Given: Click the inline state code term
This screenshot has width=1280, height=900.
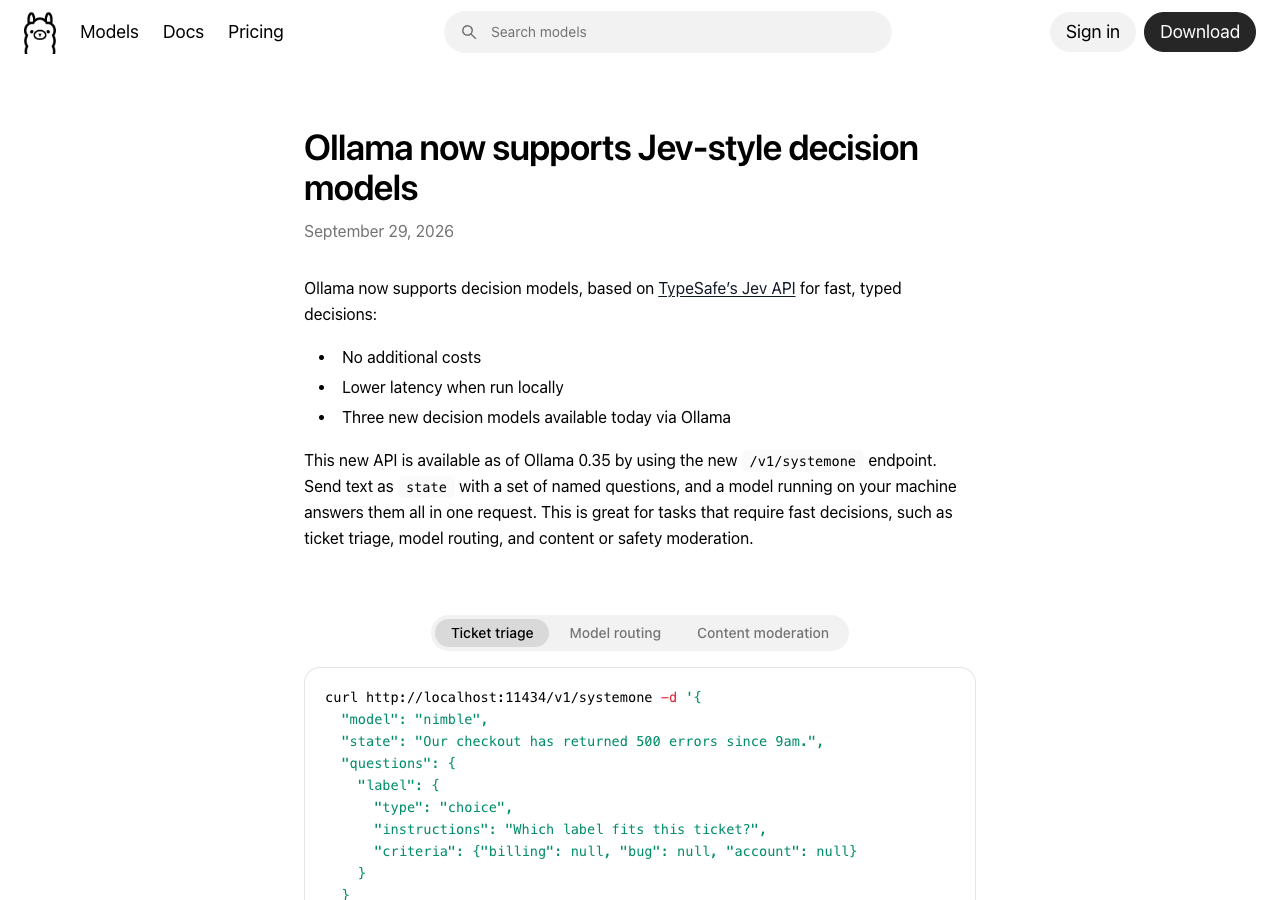Looking at the screenshot, I should [x=426, y=487].
